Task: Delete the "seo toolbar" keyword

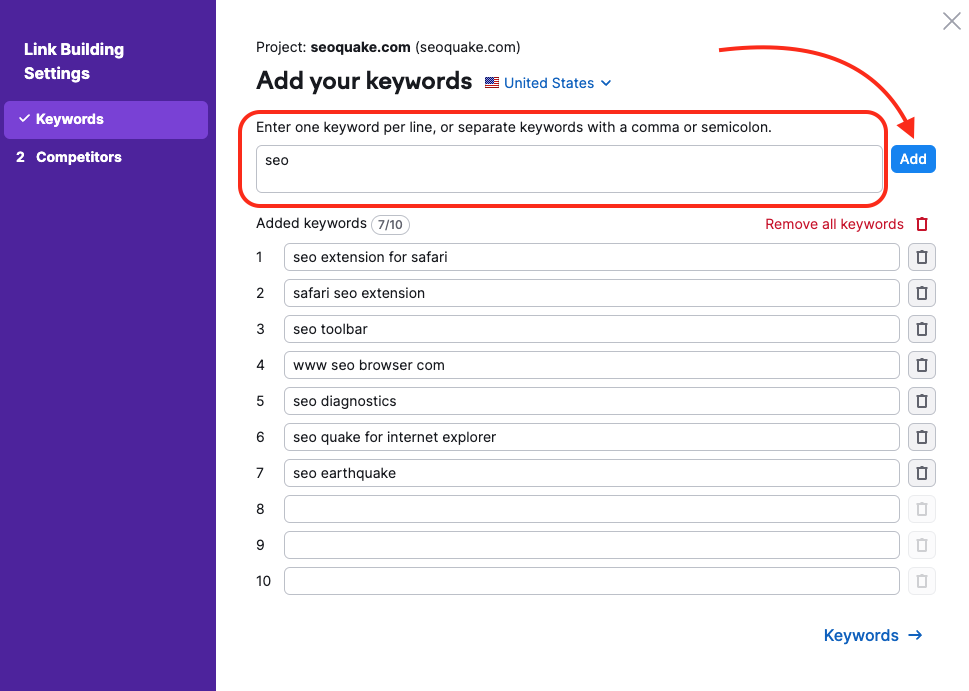Action: tap(921, 329)
